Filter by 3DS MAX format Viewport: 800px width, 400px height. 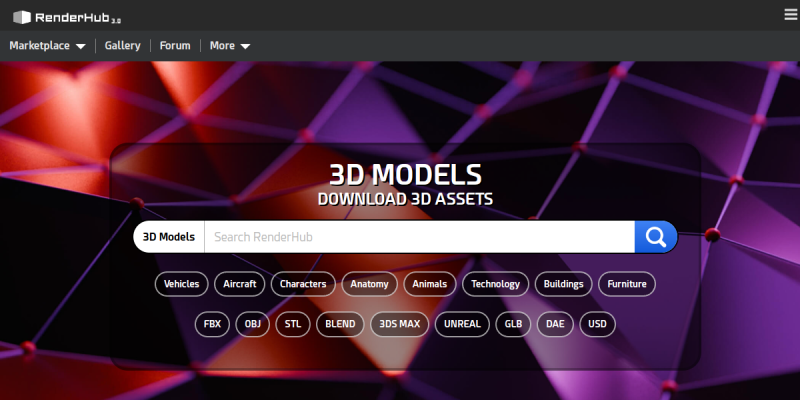pyautogui.click(x=399, y=324)
